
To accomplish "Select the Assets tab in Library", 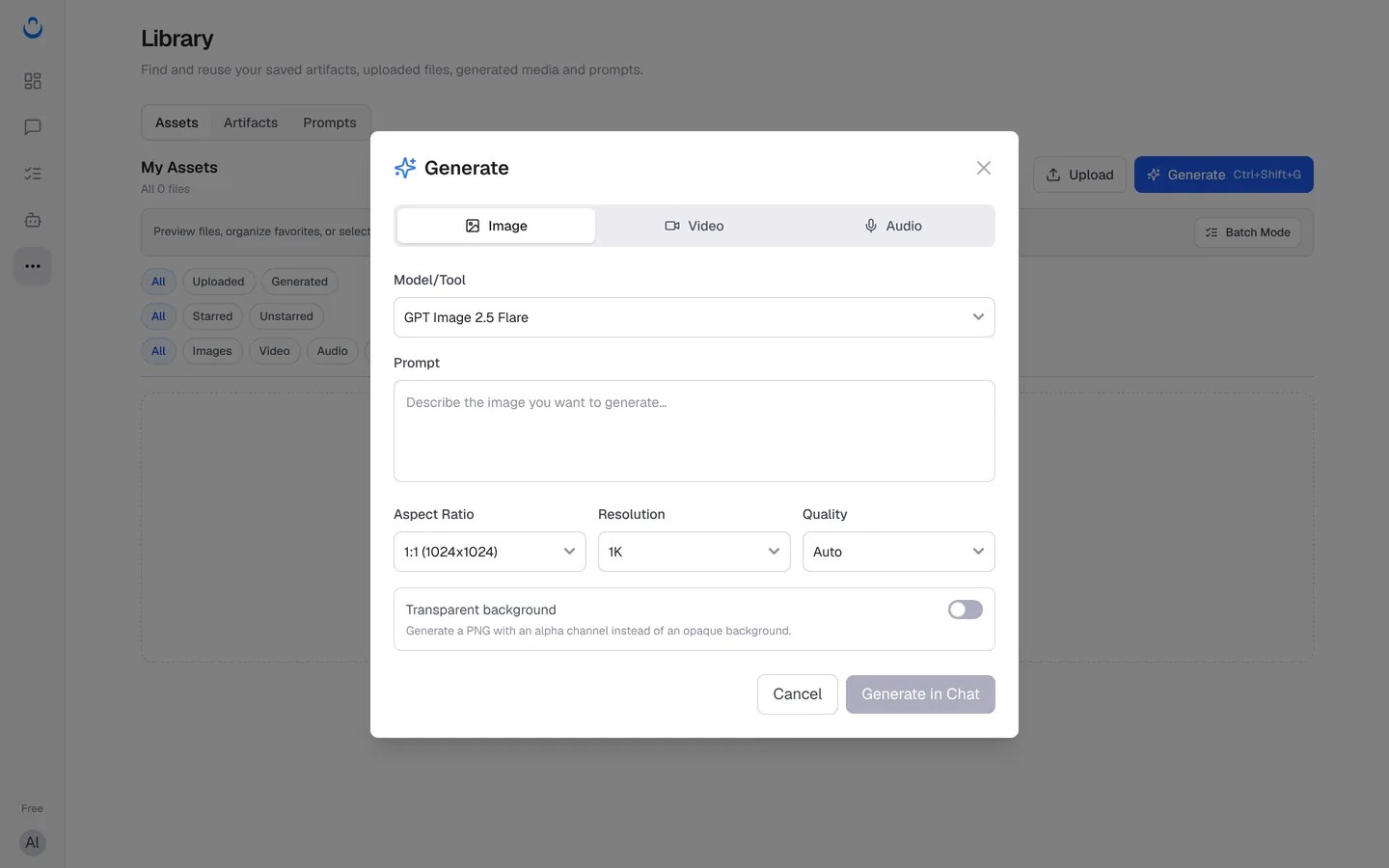I will pyautogui.click(x=177, y=122).
